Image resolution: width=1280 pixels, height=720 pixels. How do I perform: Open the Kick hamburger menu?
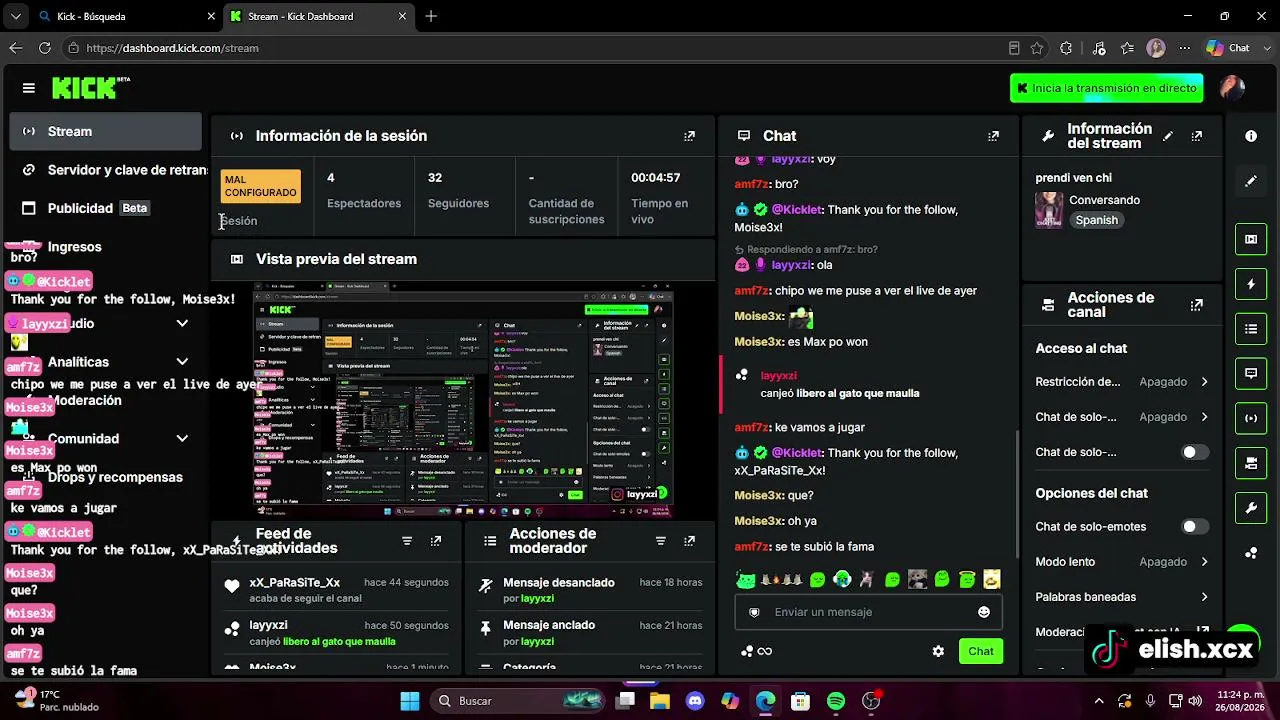[29, 88]
